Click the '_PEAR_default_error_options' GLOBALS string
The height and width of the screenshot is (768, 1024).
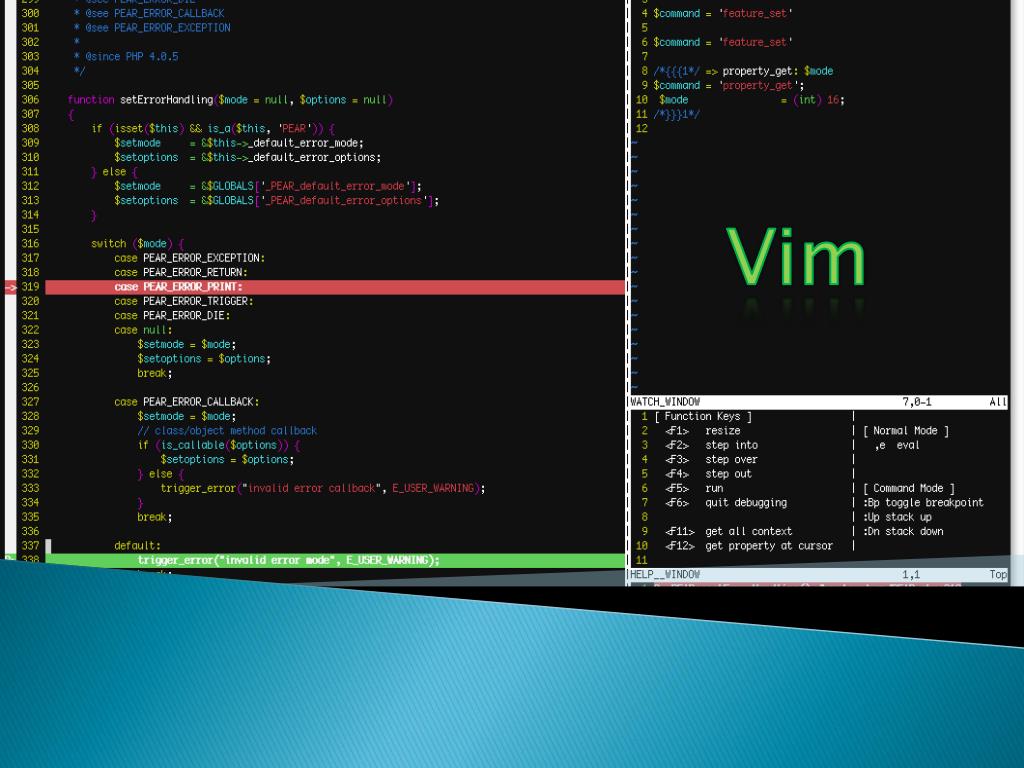coord(344,200)
